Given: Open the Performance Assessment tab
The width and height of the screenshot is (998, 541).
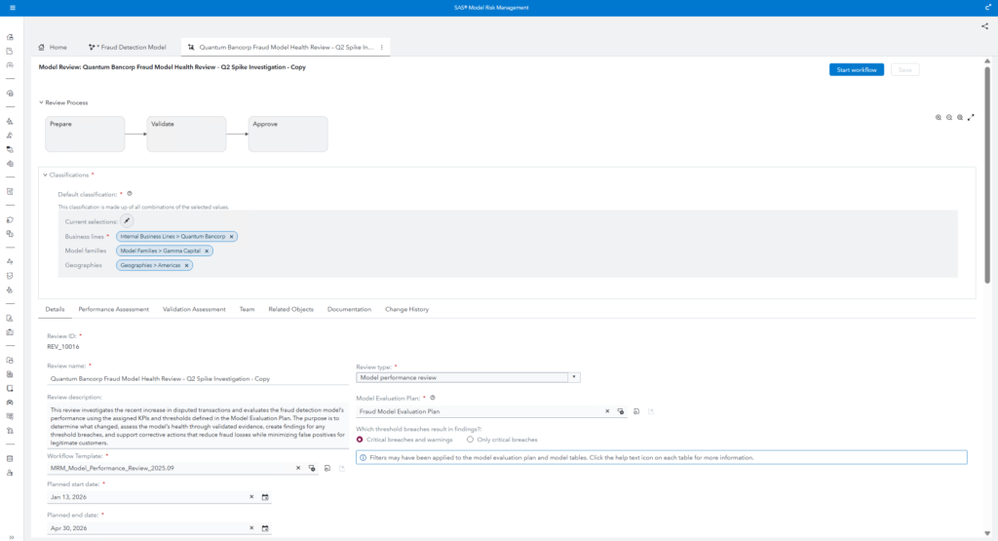Looking at the screenshot, I should coord(113,309).
